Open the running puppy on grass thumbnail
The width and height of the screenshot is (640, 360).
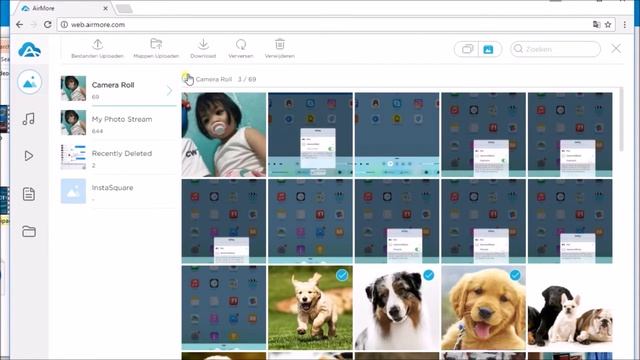(x=310, y=308)
